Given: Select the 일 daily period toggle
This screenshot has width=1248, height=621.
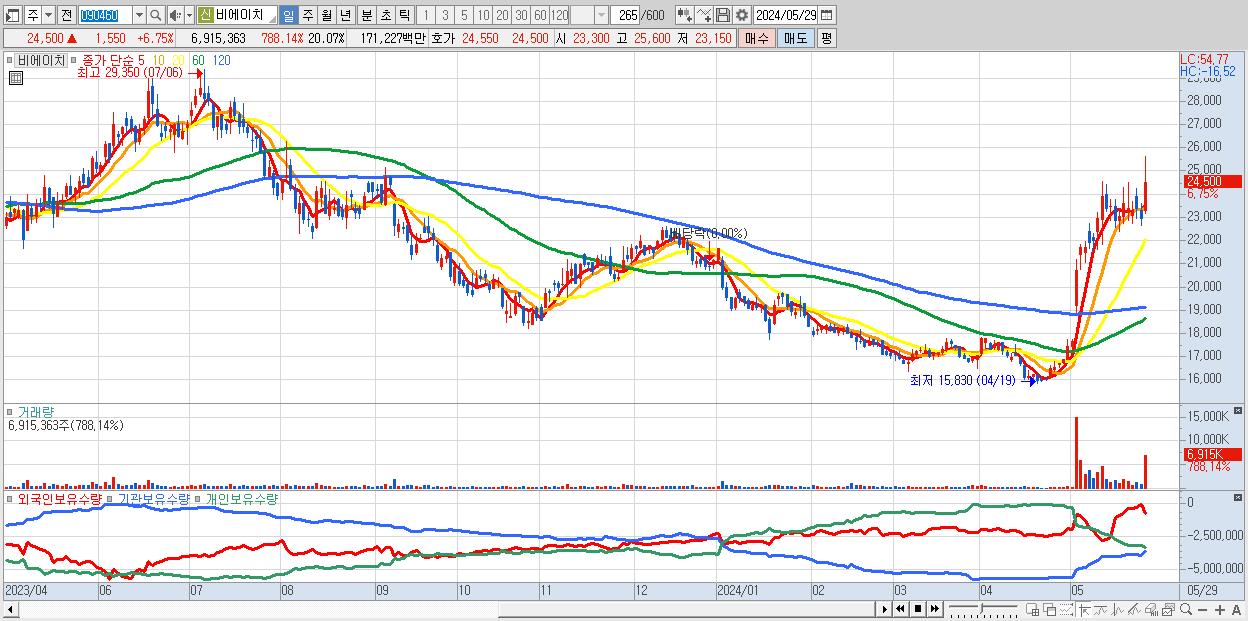Looking at the screenshot, I should tap(288, 15).
